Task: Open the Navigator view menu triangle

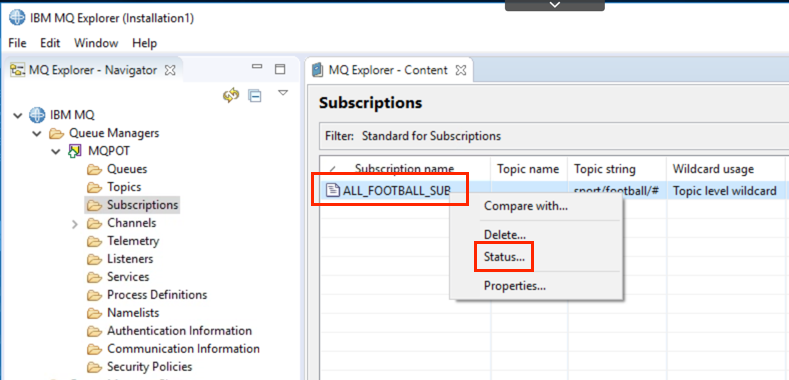Action: (x=283, y=93)
